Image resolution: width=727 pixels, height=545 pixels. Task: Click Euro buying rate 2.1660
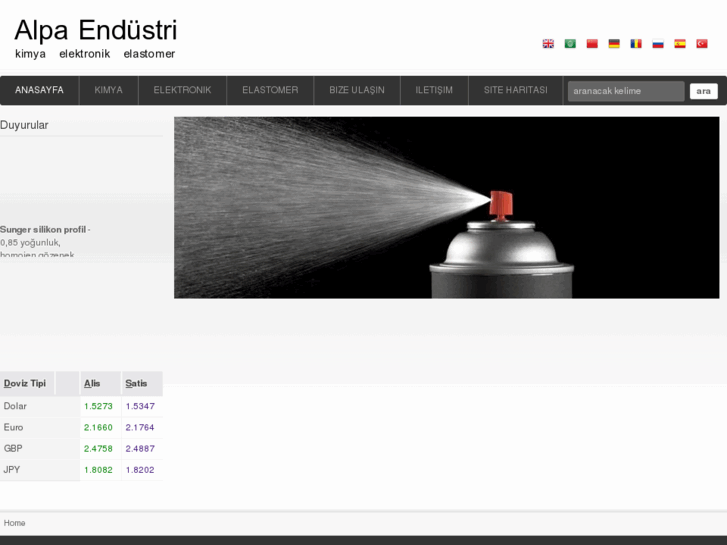point(98,428)
